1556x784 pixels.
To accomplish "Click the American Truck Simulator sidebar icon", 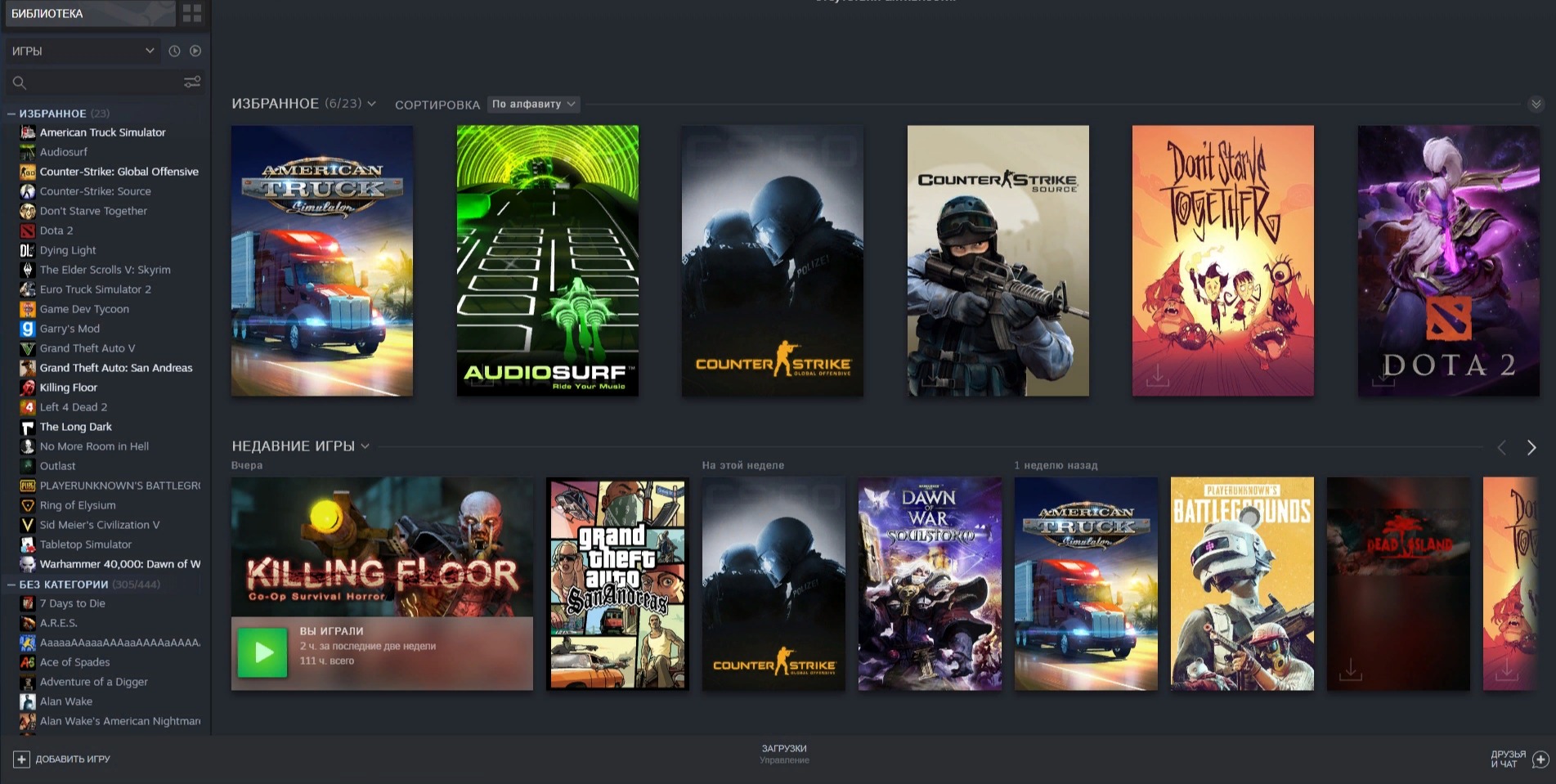I will (28, 132).
